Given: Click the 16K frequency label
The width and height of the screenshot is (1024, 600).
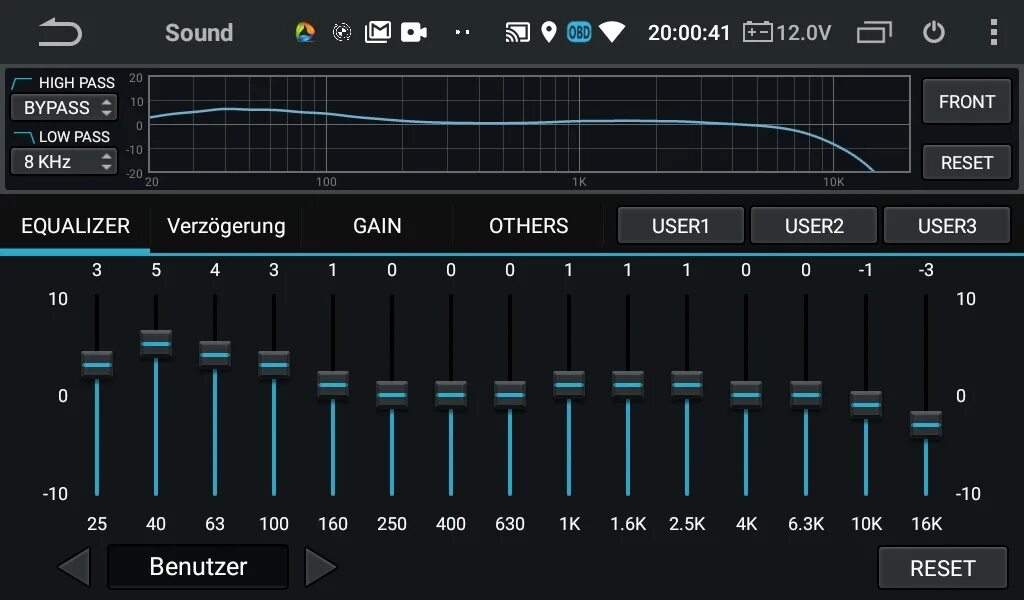Looking at the screenshot, I should tap(927, 524).
